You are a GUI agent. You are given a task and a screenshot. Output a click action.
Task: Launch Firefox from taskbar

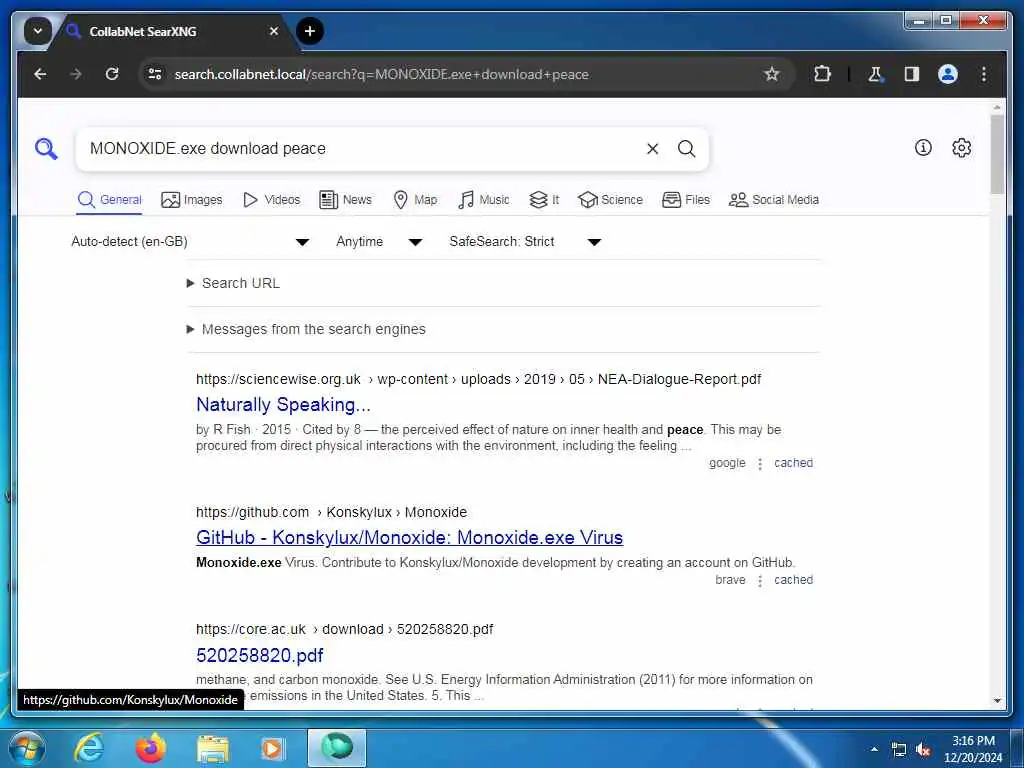pyautogui.click(x=150, y=748)
